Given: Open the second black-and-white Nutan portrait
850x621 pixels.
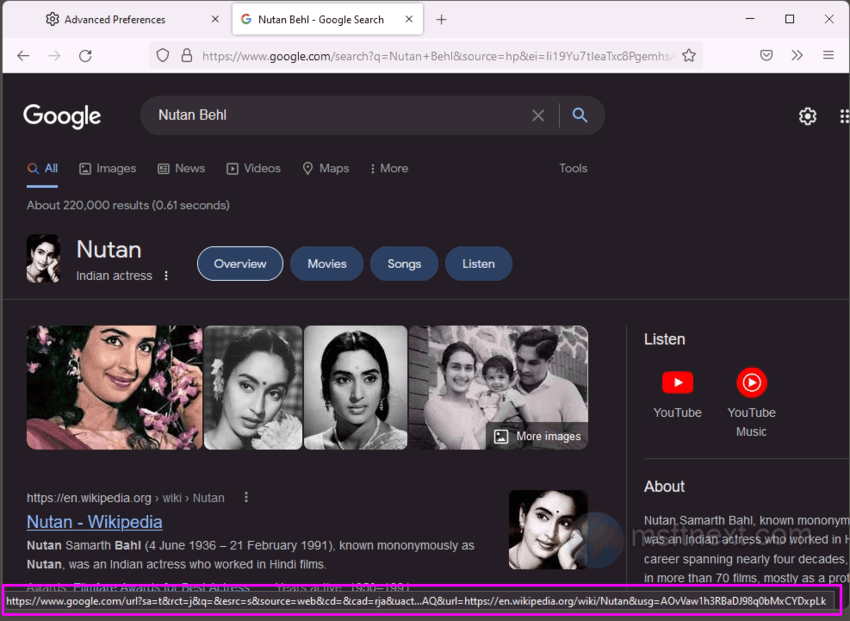Looking at the screenshot, I should (253, 387).
